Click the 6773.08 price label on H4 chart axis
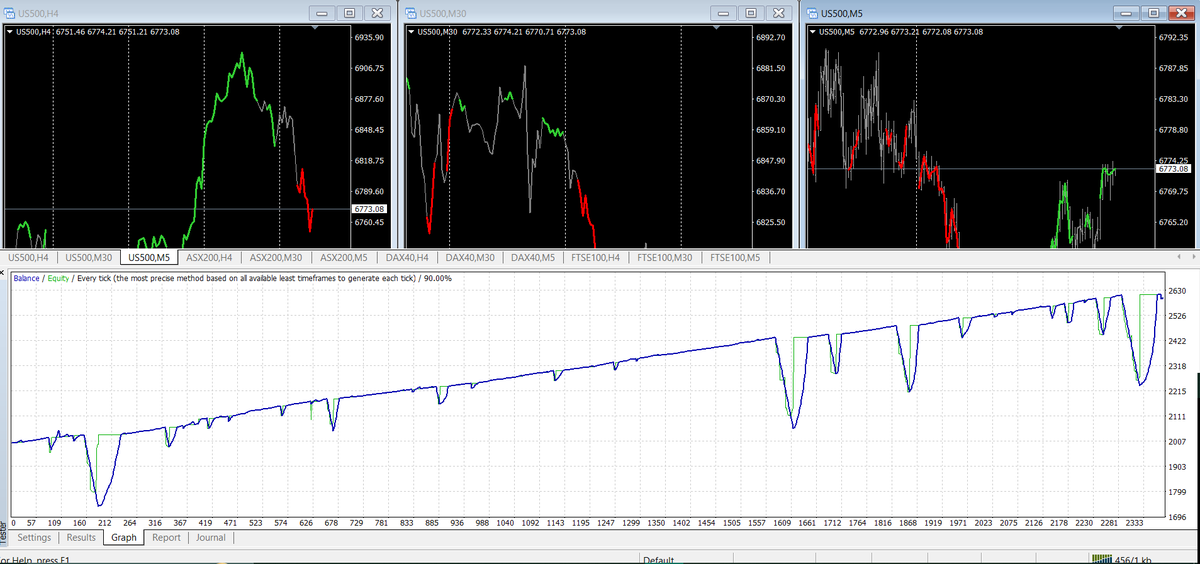The height and width of the screenshot is (564, 1200). (x=369, y=208)
